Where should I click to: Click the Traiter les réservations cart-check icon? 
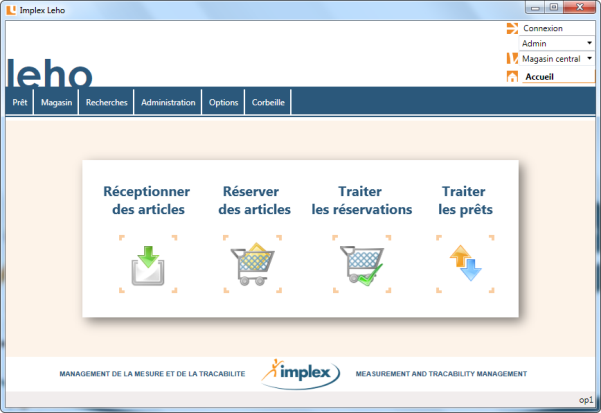click(x=362, y=265)
